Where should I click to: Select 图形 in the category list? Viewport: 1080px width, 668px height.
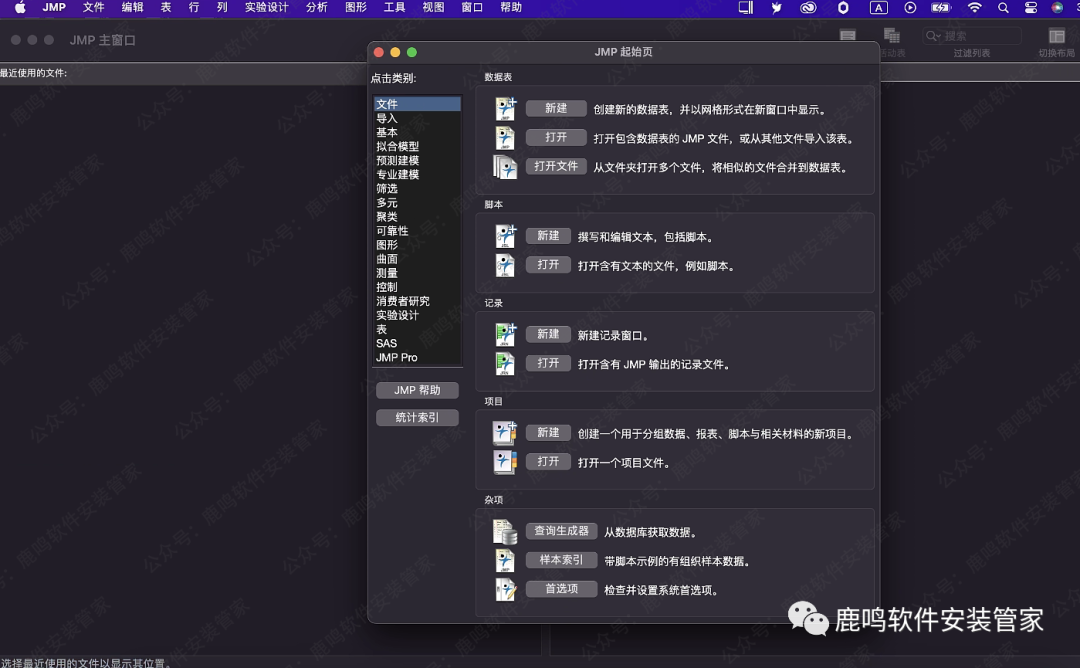pos(417,244)
